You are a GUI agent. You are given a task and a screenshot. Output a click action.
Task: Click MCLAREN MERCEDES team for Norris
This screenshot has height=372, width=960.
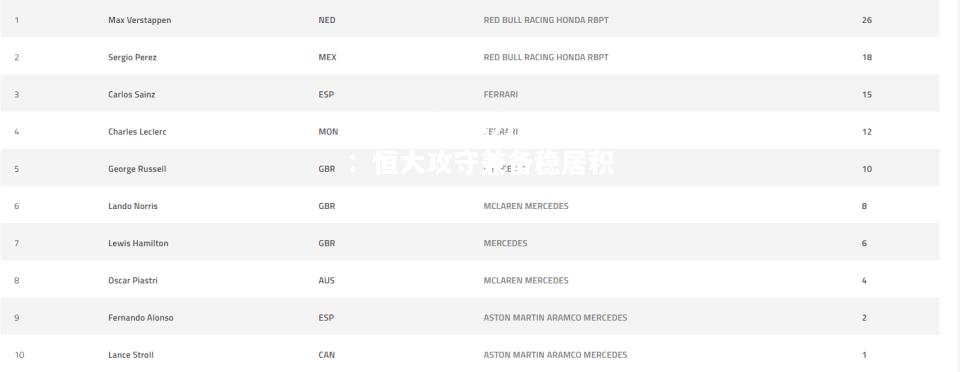coord(526,206)
